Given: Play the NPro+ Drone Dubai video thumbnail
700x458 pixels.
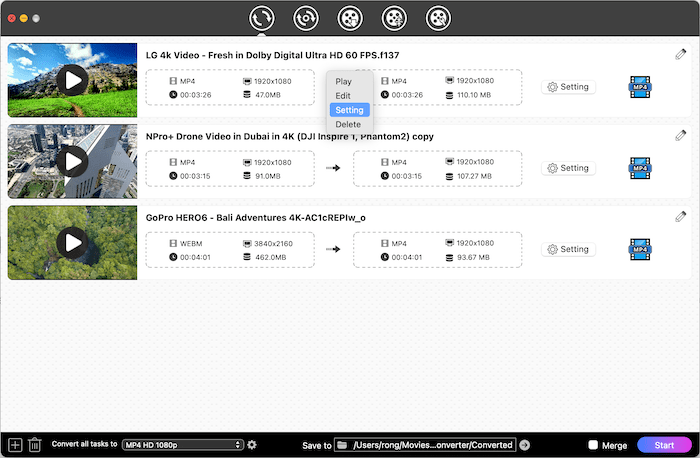Looking at the screenshot, I should tap(72, 161).
